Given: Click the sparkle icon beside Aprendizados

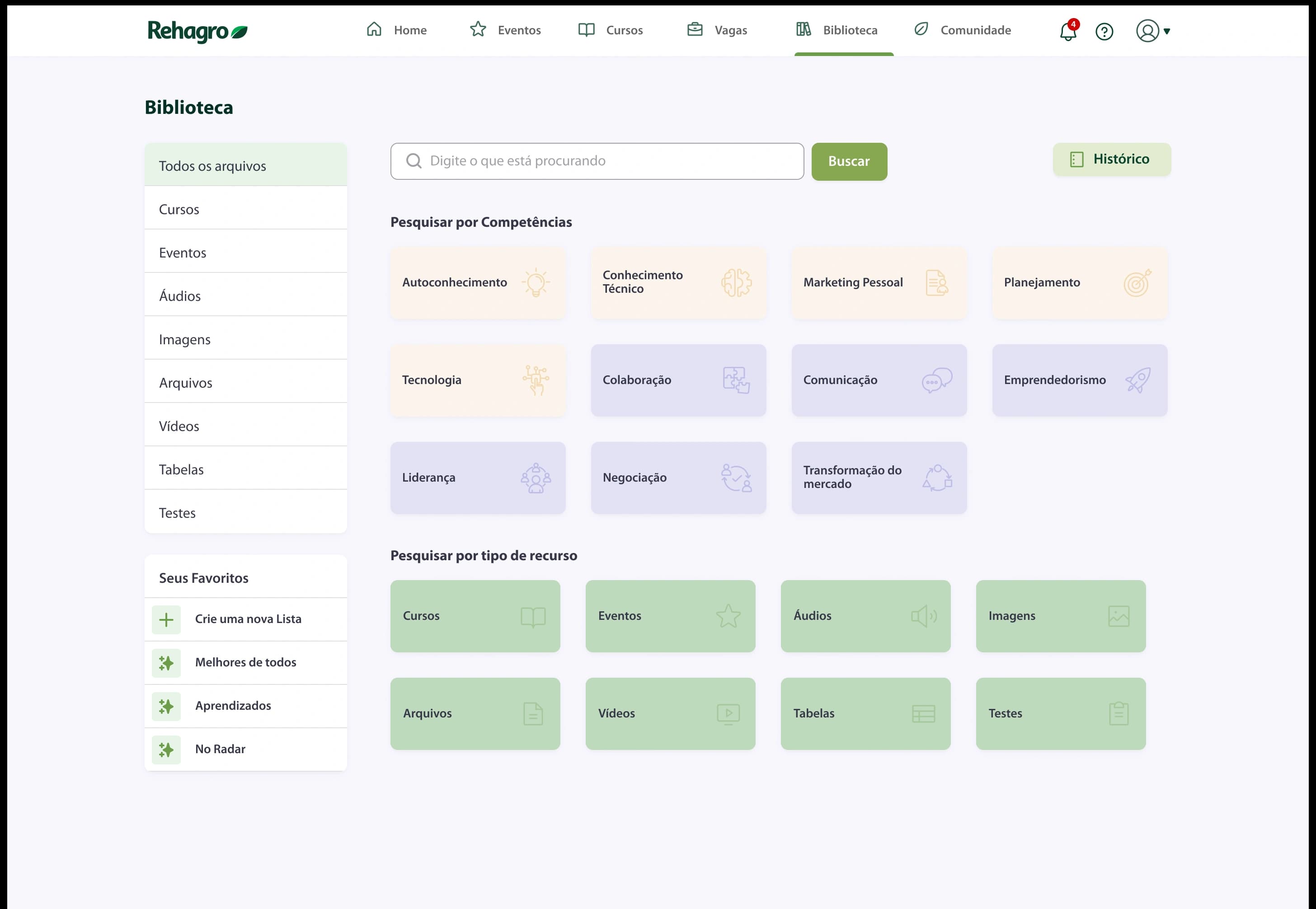Looking at the screenshot, I should coord(166,706).
